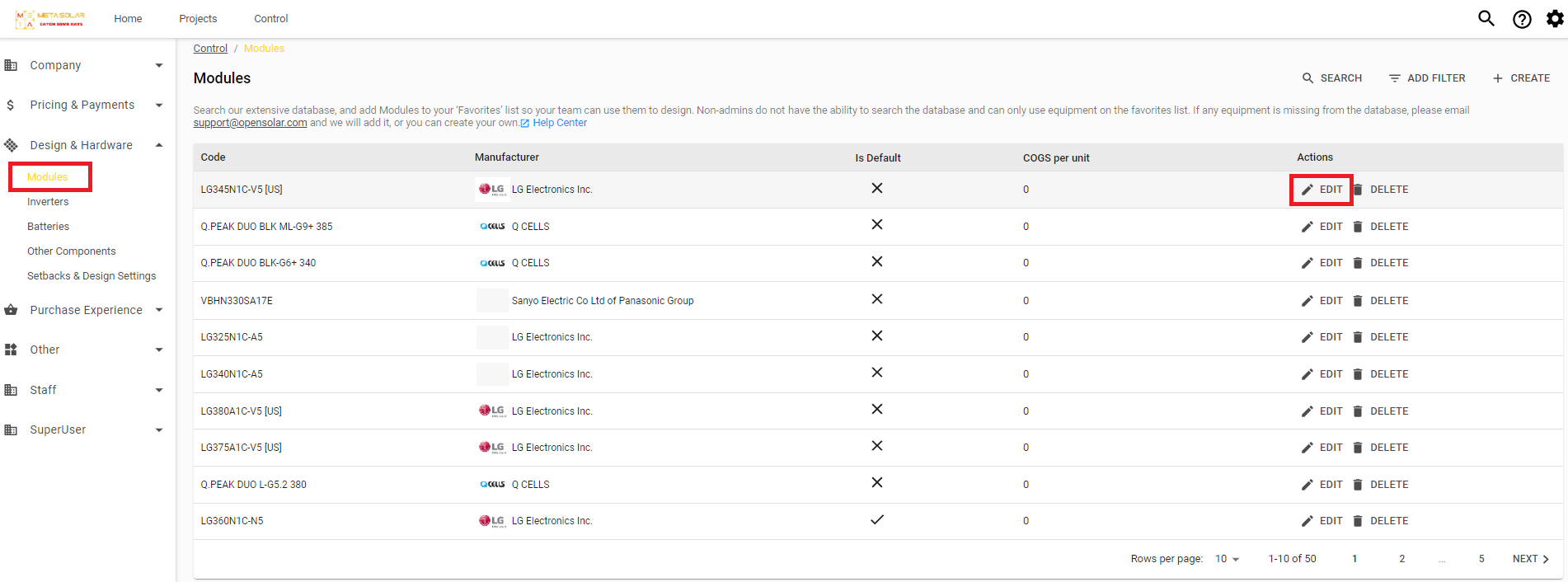1568x582 pixels.
Task: Go to the Home tab
Action: click(128, 19)
